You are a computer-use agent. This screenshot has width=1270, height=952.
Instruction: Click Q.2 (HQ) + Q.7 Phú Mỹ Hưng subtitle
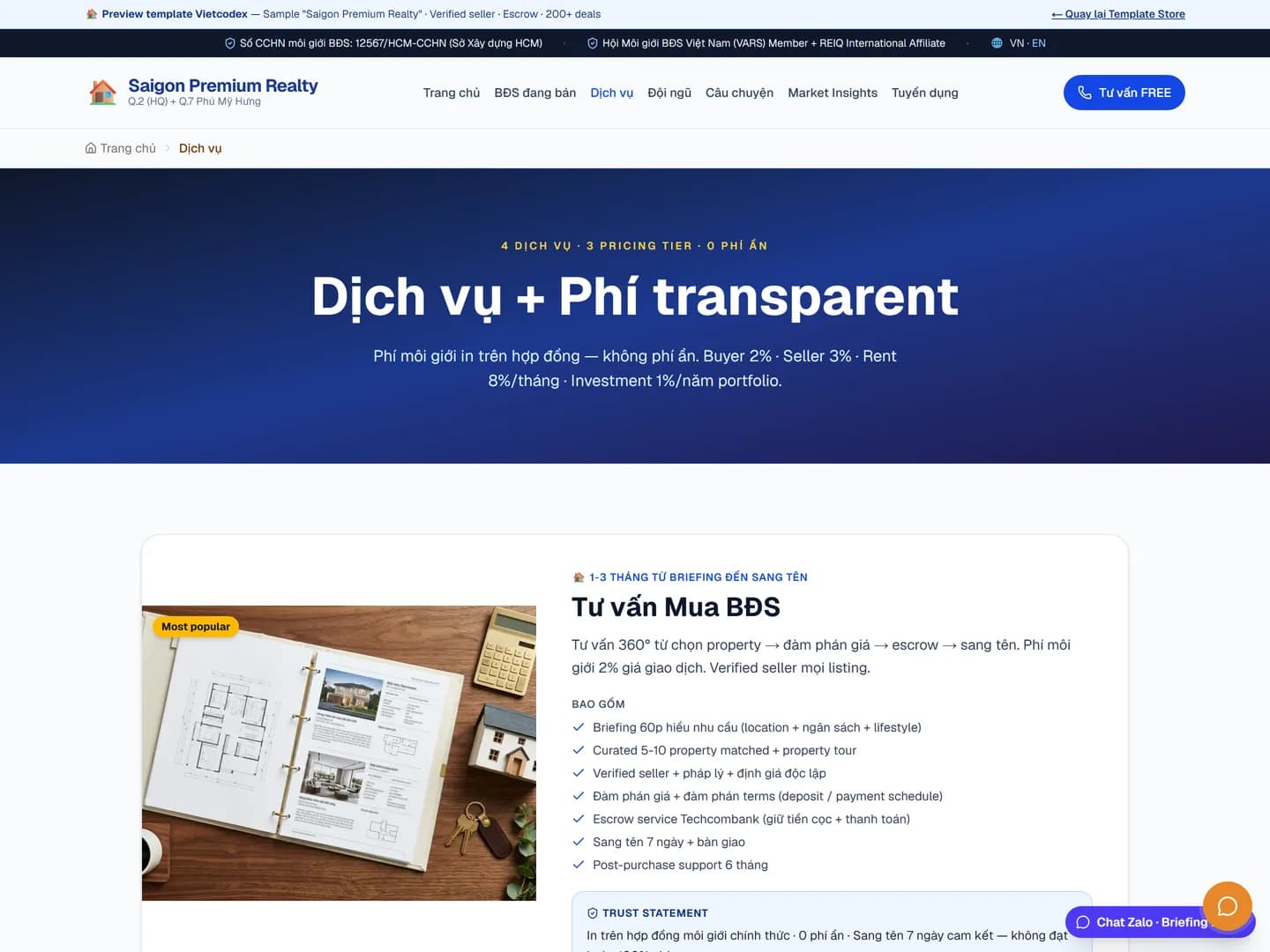click(x=194, y=101)
